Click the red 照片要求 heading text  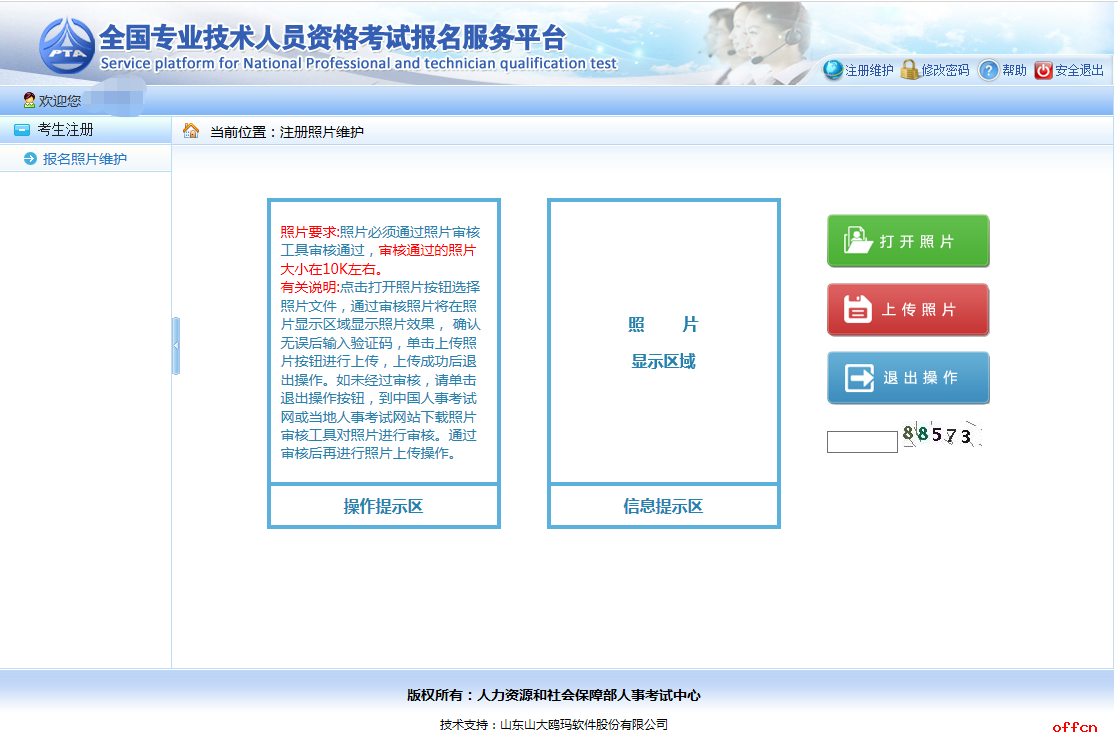coord(309,232)
